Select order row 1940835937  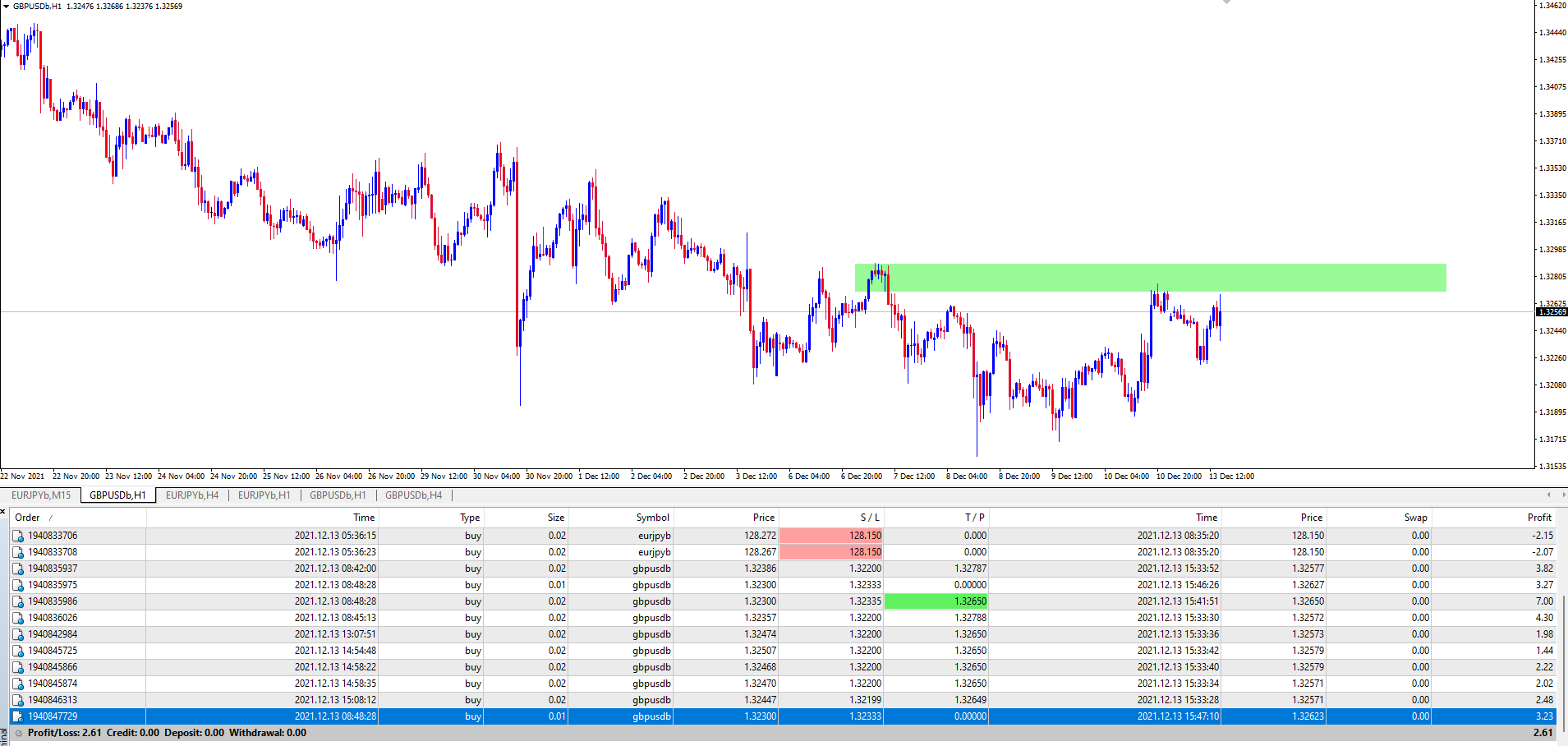tap(784, 569)
